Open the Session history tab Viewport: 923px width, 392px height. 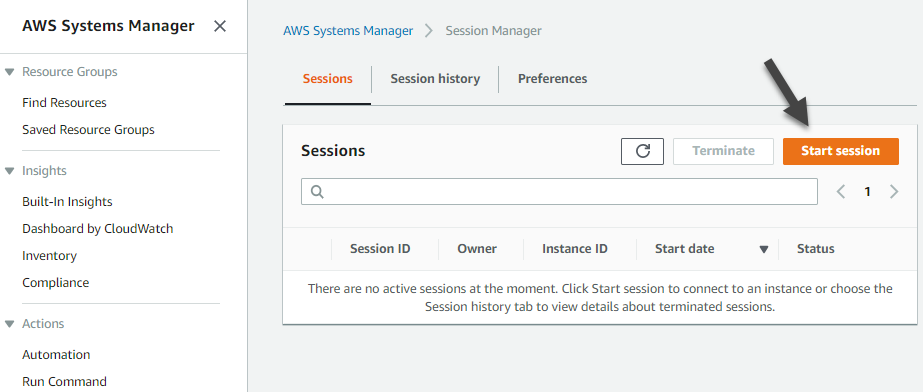[435, 79]
